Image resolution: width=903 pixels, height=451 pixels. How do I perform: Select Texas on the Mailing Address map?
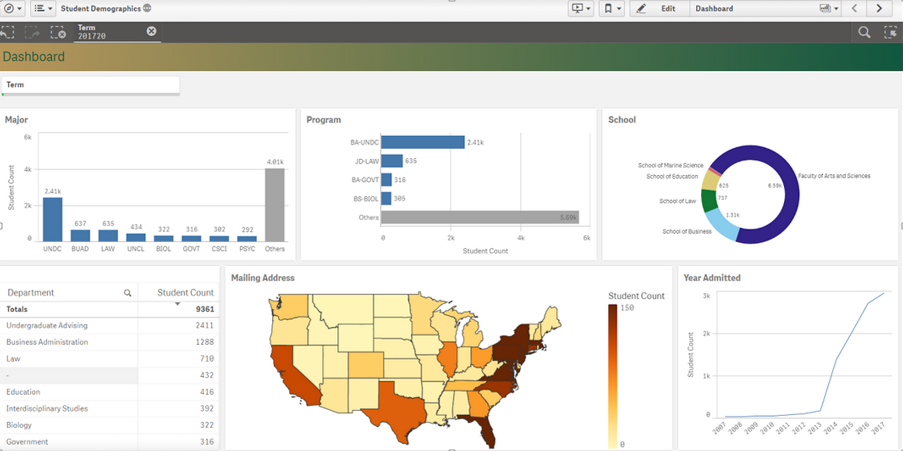(397, 412)
